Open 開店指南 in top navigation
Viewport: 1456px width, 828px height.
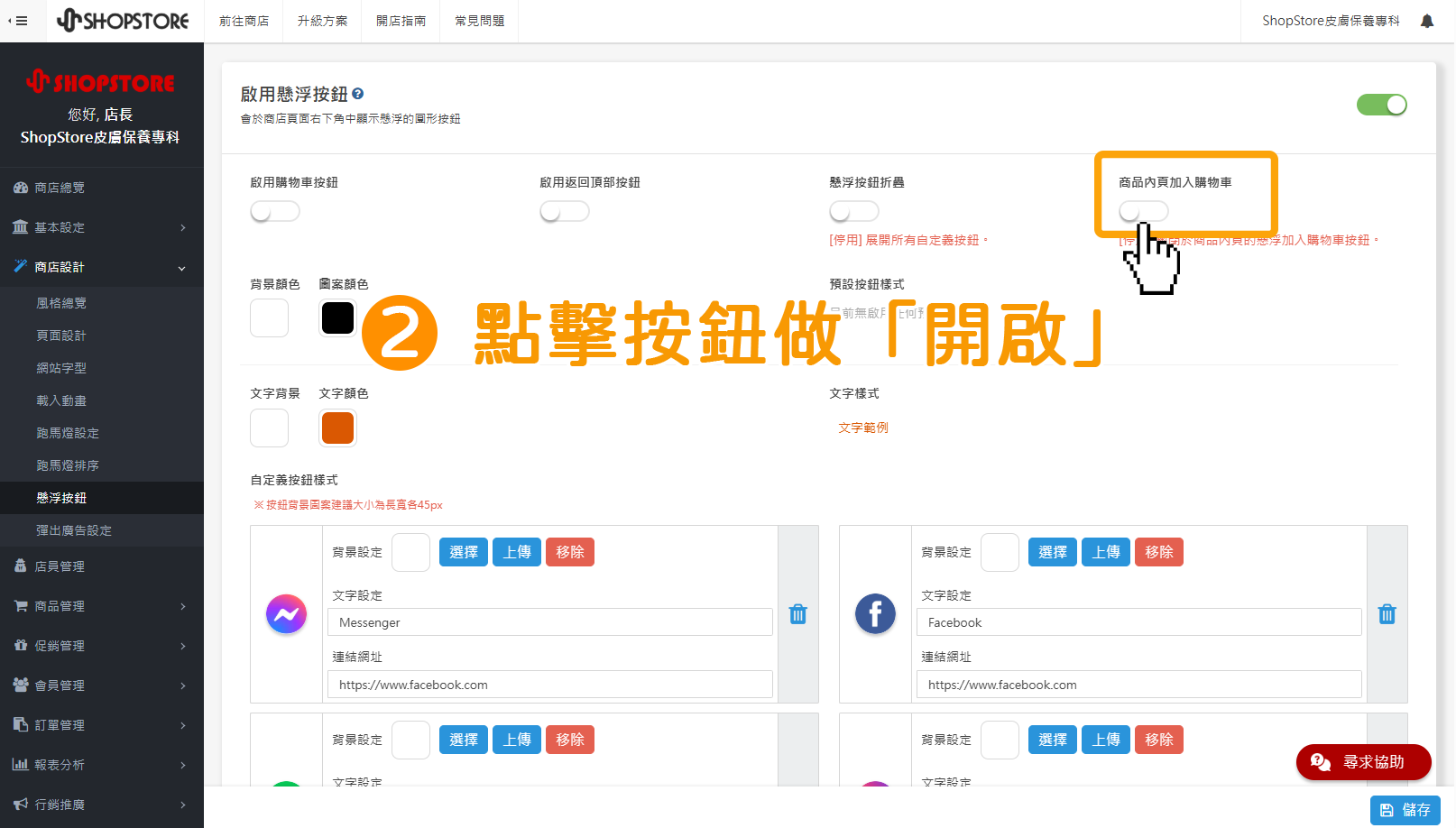401,21
